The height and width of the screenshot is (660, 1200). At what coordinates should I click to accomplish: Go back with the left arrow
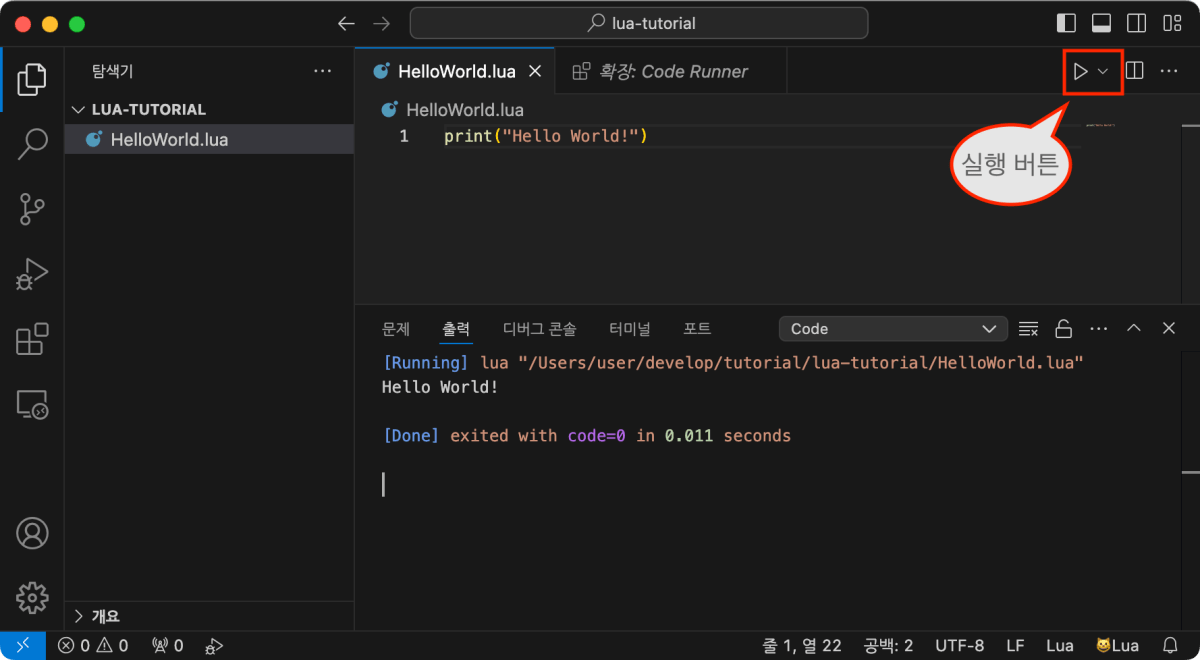(346, 23)
